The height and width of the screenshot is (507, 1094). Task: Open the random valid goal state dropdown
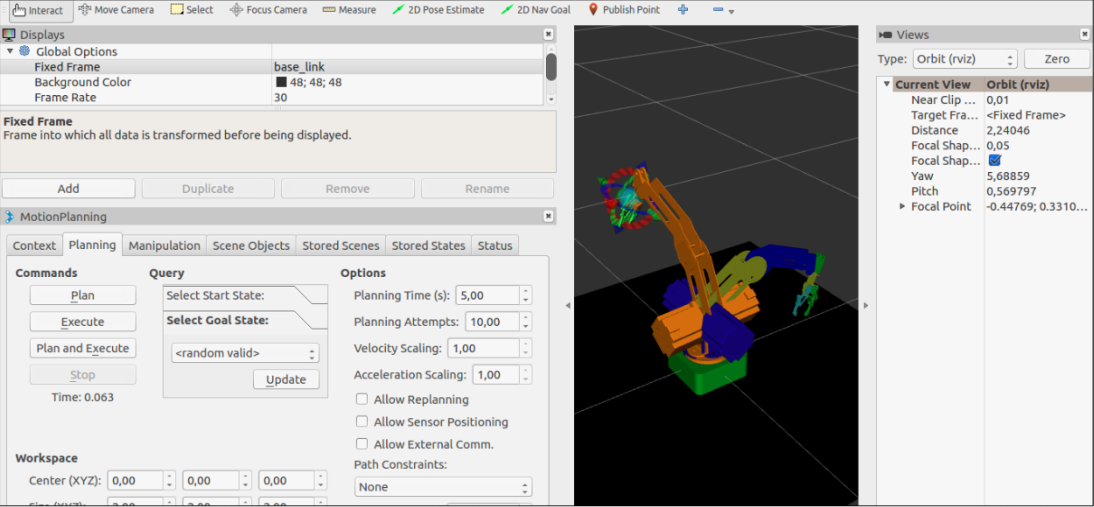pos(245,353)
